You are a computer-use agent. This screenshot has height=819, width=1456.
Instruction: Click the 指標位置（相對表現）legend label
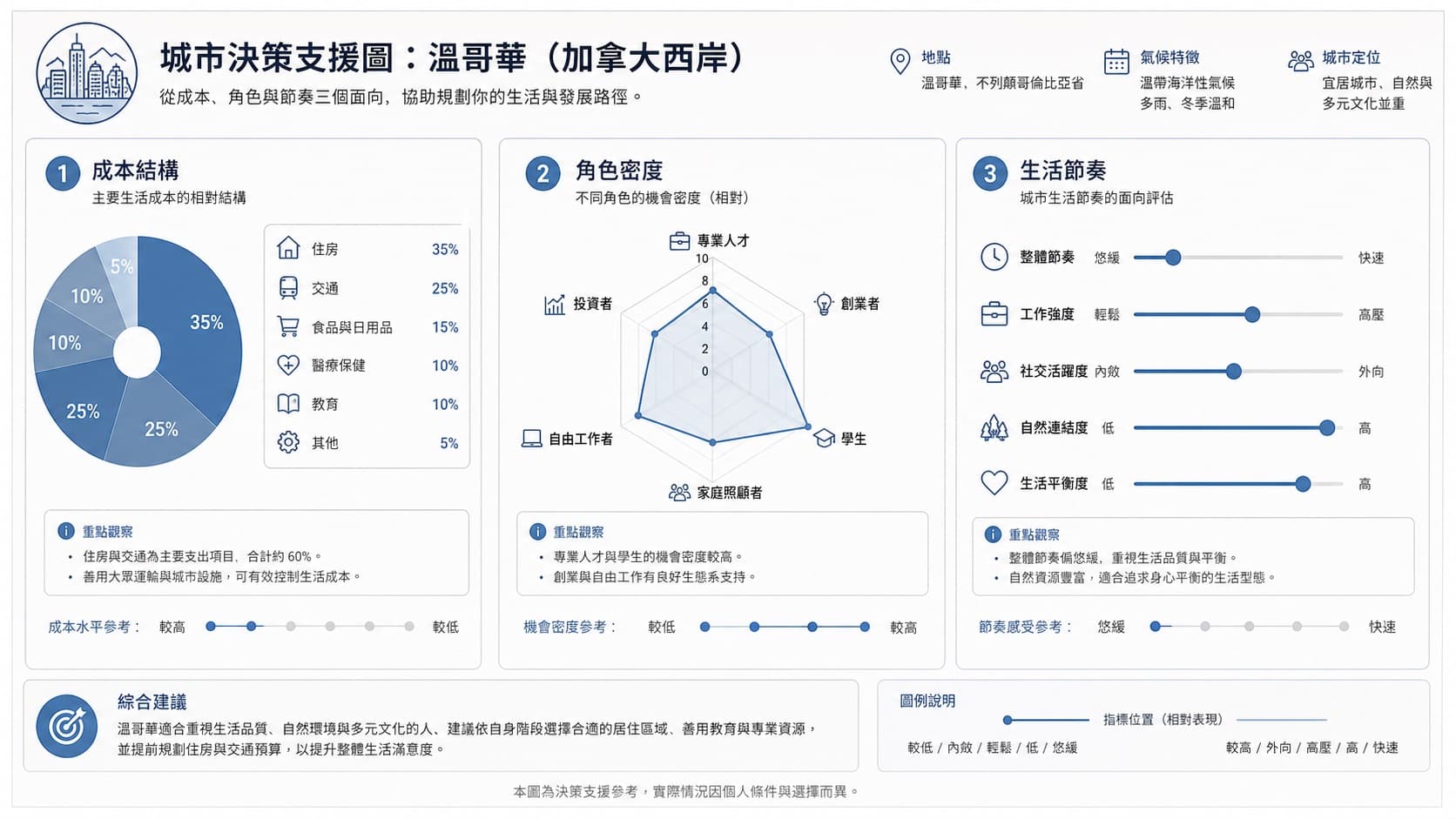coord(1163,720)
